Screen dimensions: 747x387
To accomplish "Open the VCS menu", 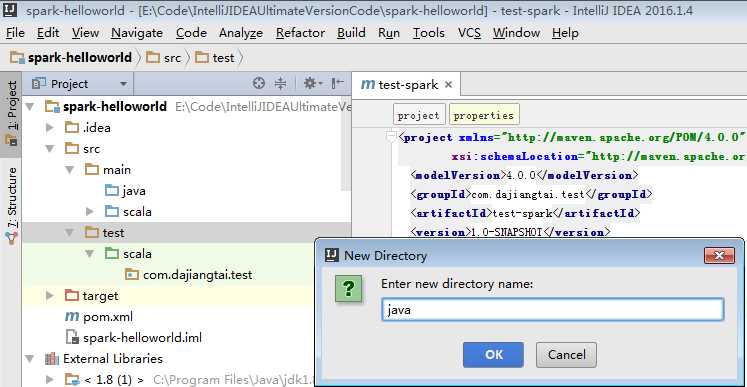I will click(469, 33).
